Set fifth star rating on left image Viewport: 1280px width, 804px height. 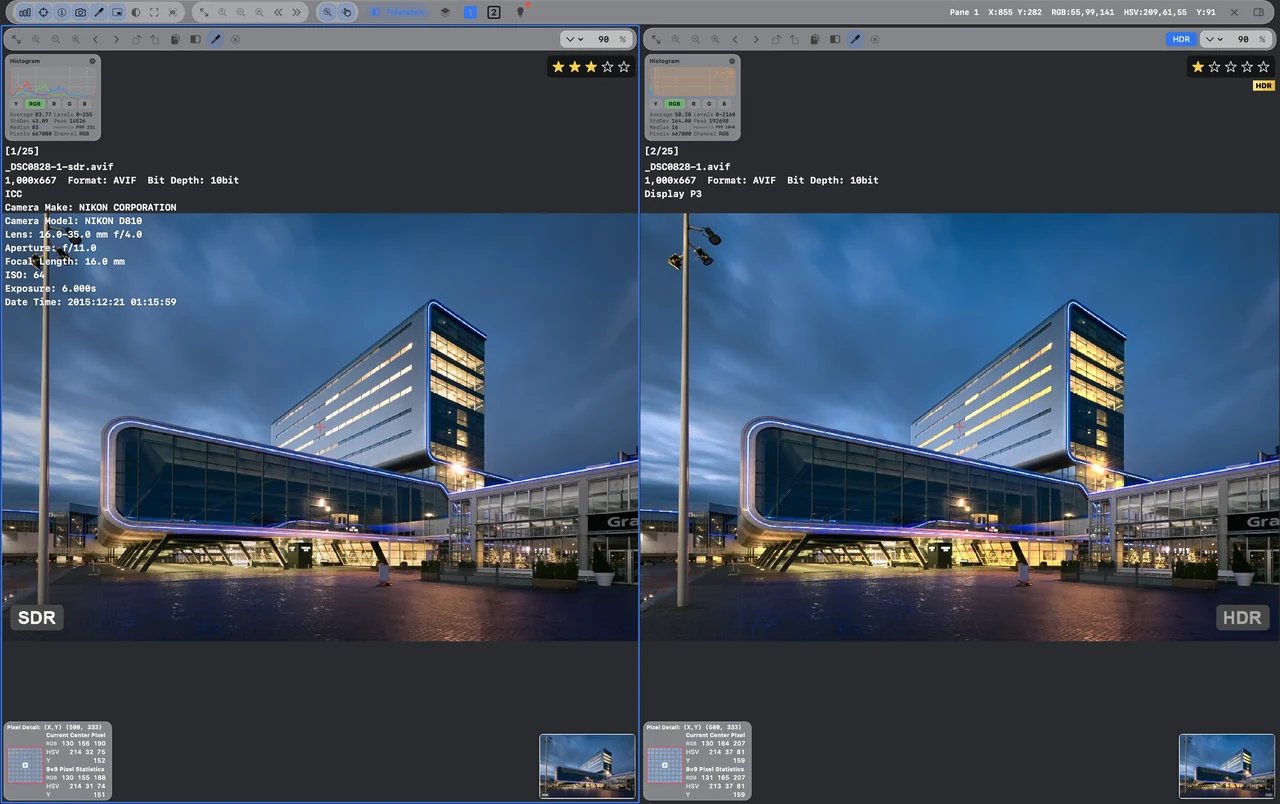624,67
